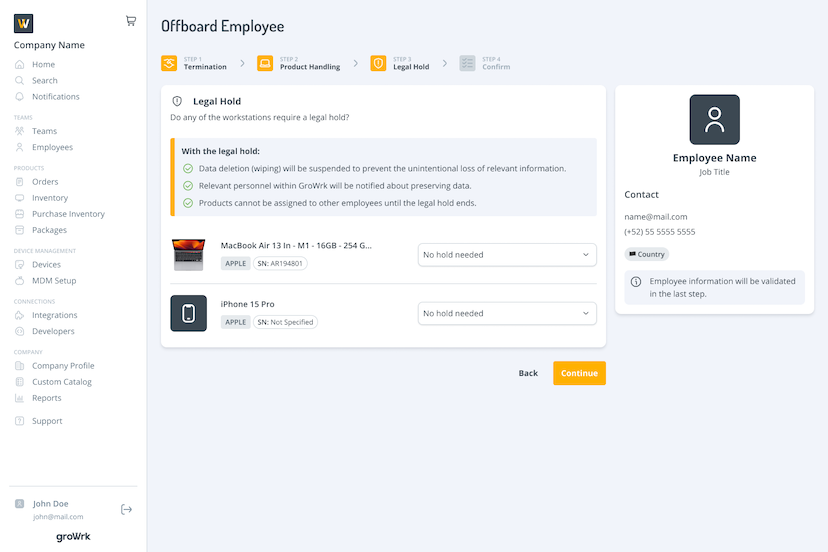Go to Employees in the sidebar
This screenshot has height=552, width=828.
[52, 148]
